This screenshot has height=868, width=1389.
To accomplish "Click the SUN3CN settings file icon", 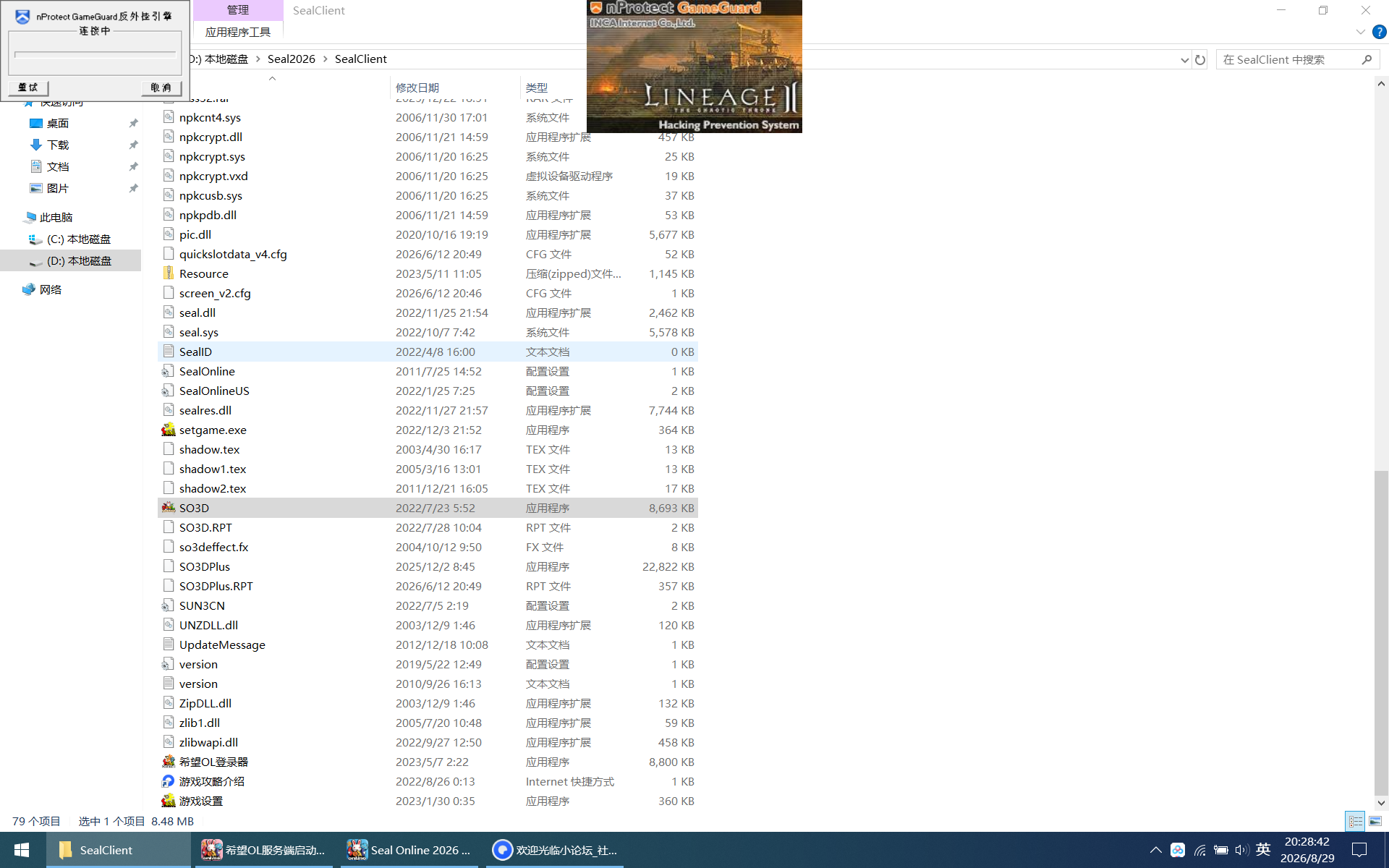I will pyautogui.click(x=169, y=605).
